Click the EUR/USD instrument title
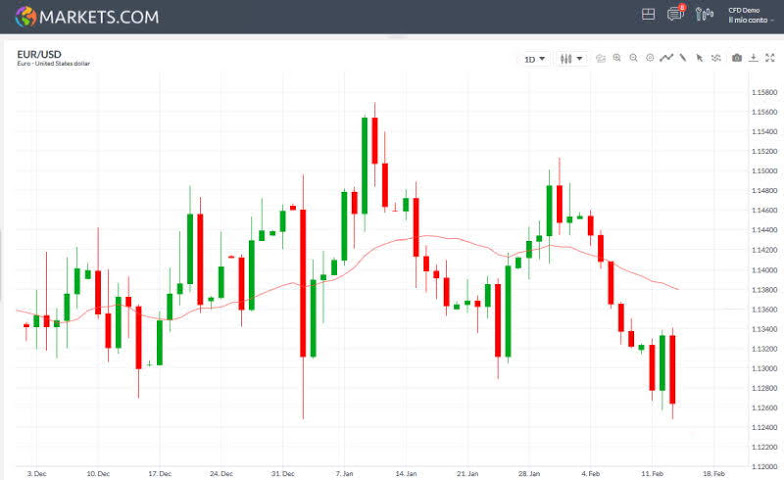This screenshot has height=480, width=784. coord(39,54)
